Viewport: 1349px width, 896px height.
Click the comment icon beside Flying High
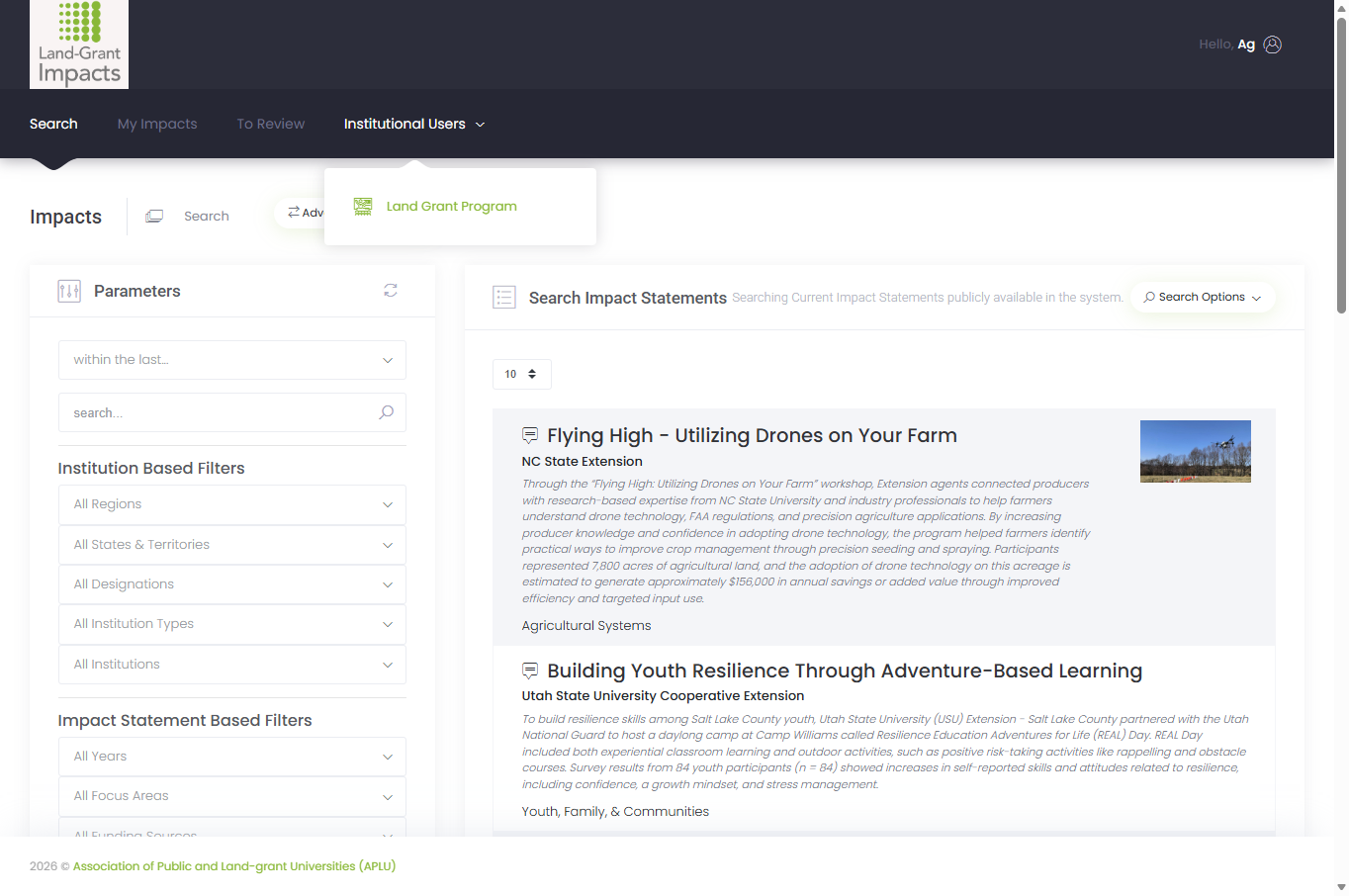tap(530, 435)
